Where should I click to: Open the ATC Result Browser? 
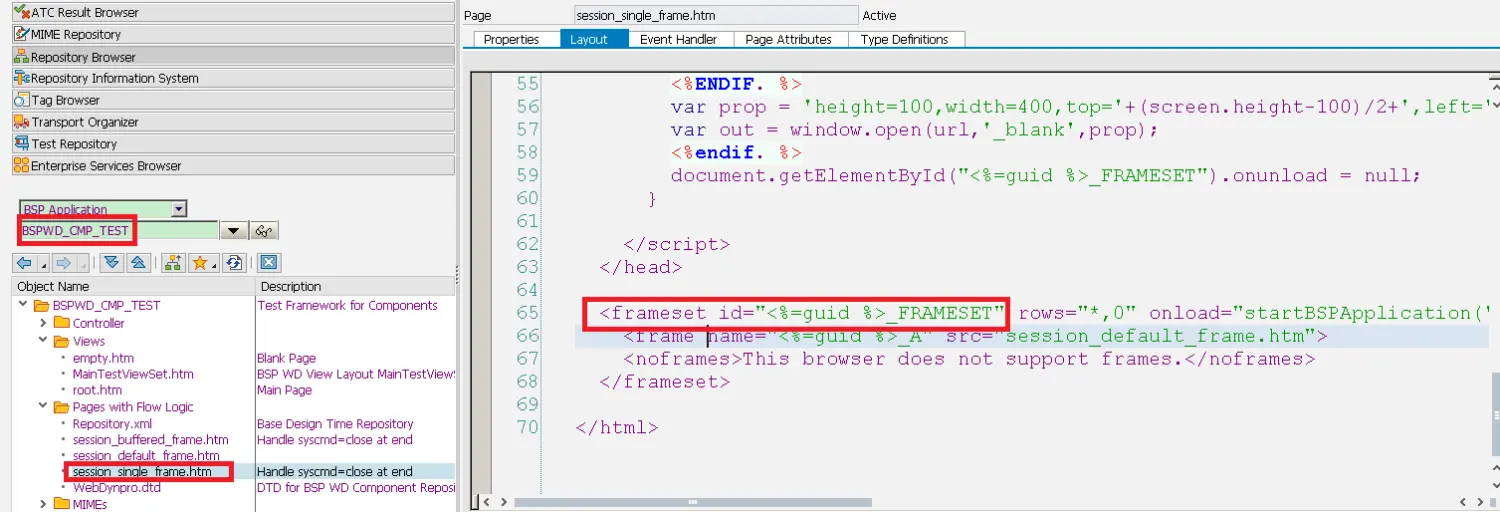click(x=233, y=12)
